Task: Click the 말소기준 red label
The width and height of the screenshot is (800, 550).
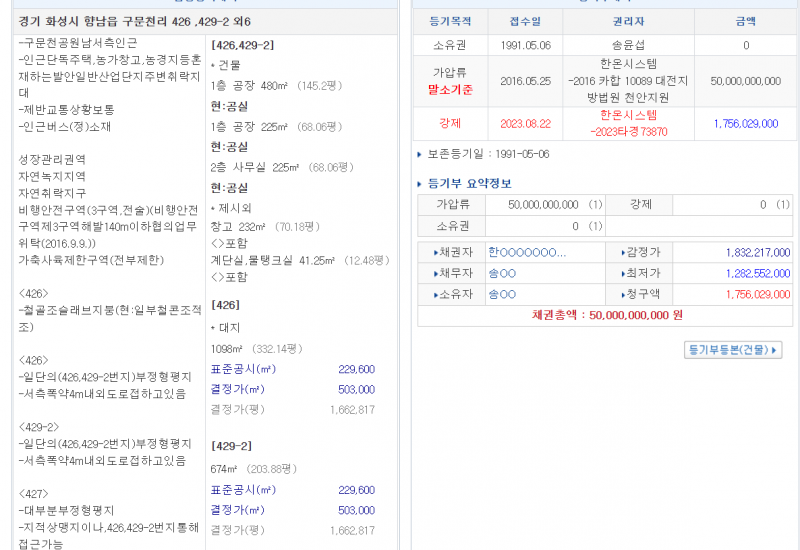Action: [449, 90]
